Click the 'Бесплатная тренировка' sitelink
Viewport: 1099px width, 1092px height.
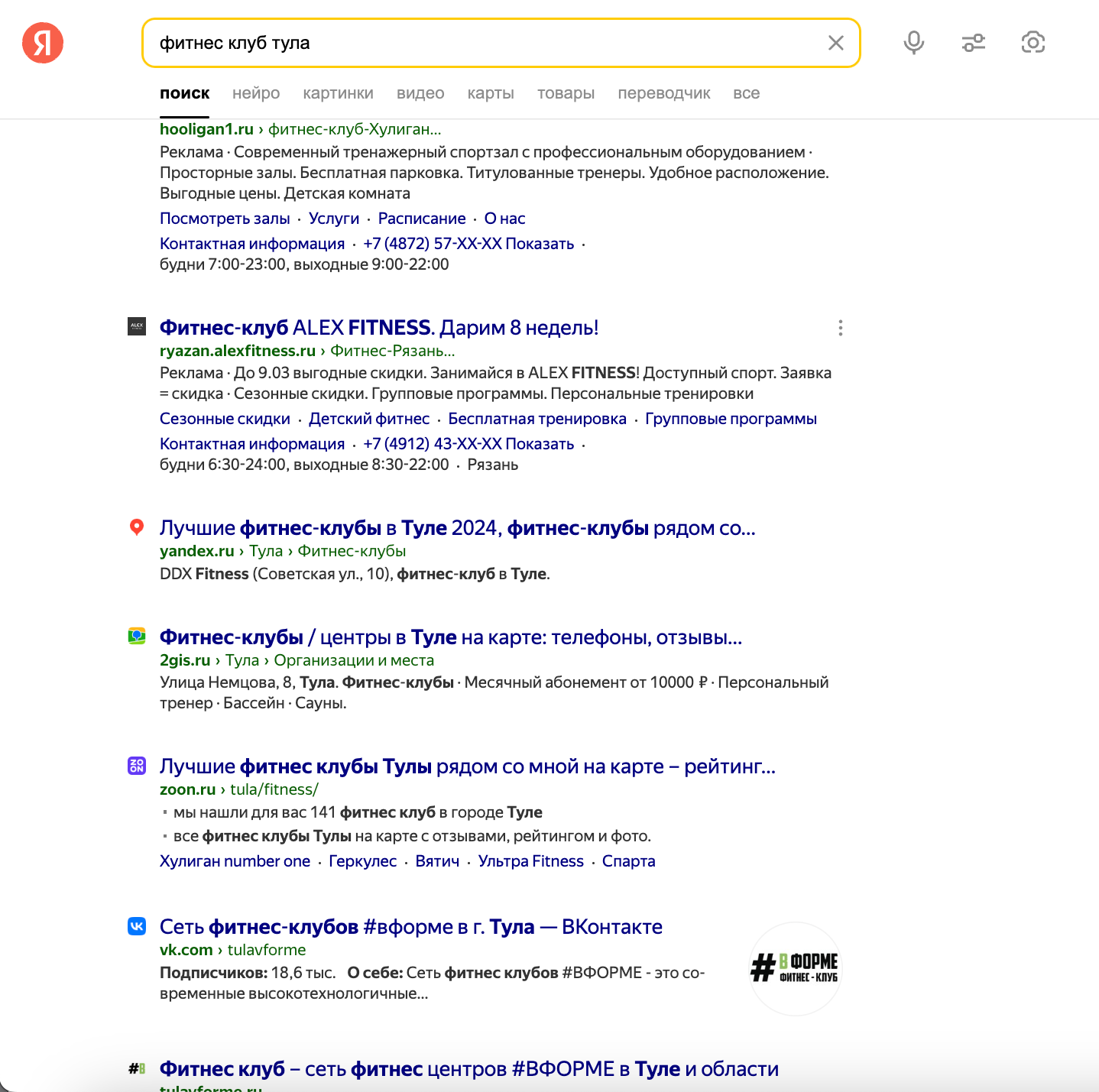point(537,419)
